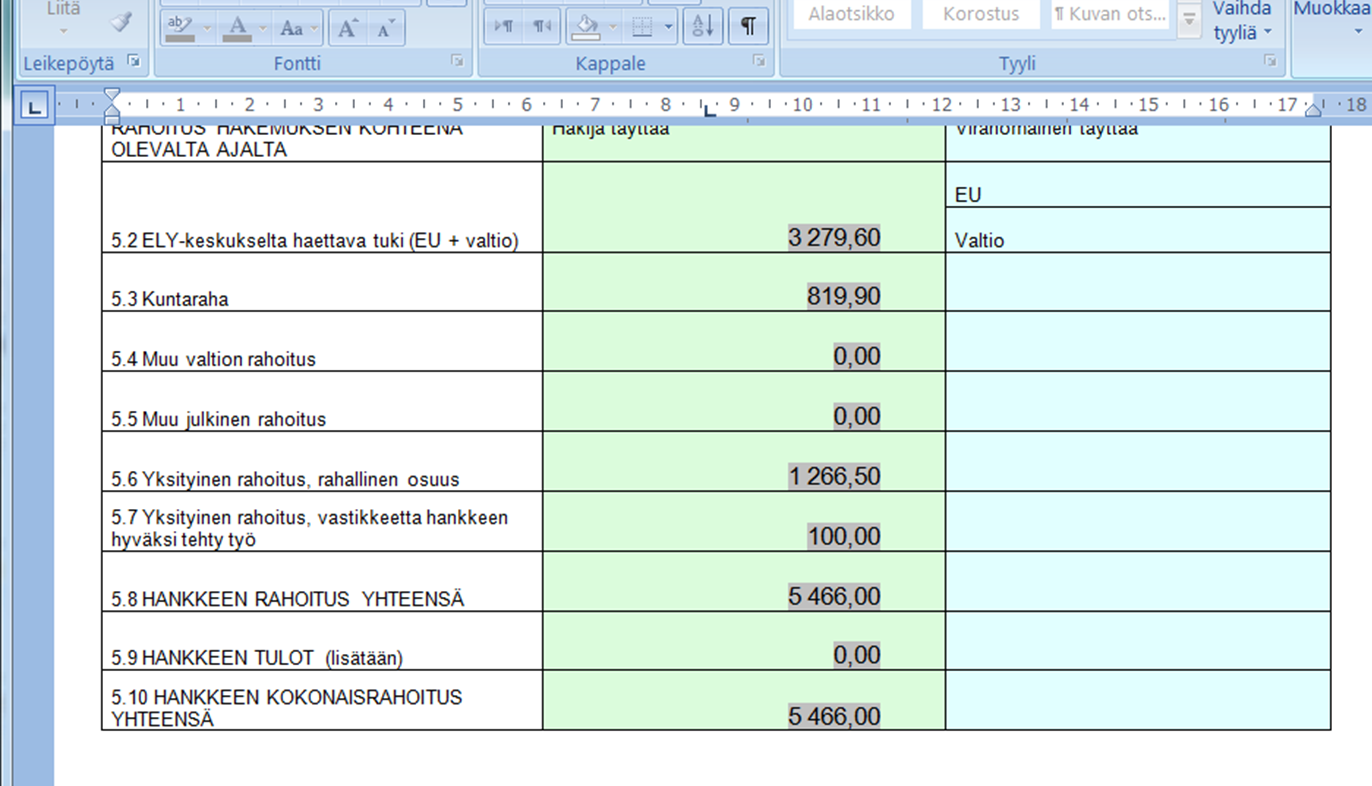The image size is (1372, 786).
Task: Click the tab stop marker on the ruler
Action: pyautogui.click(x=709, y=110)
